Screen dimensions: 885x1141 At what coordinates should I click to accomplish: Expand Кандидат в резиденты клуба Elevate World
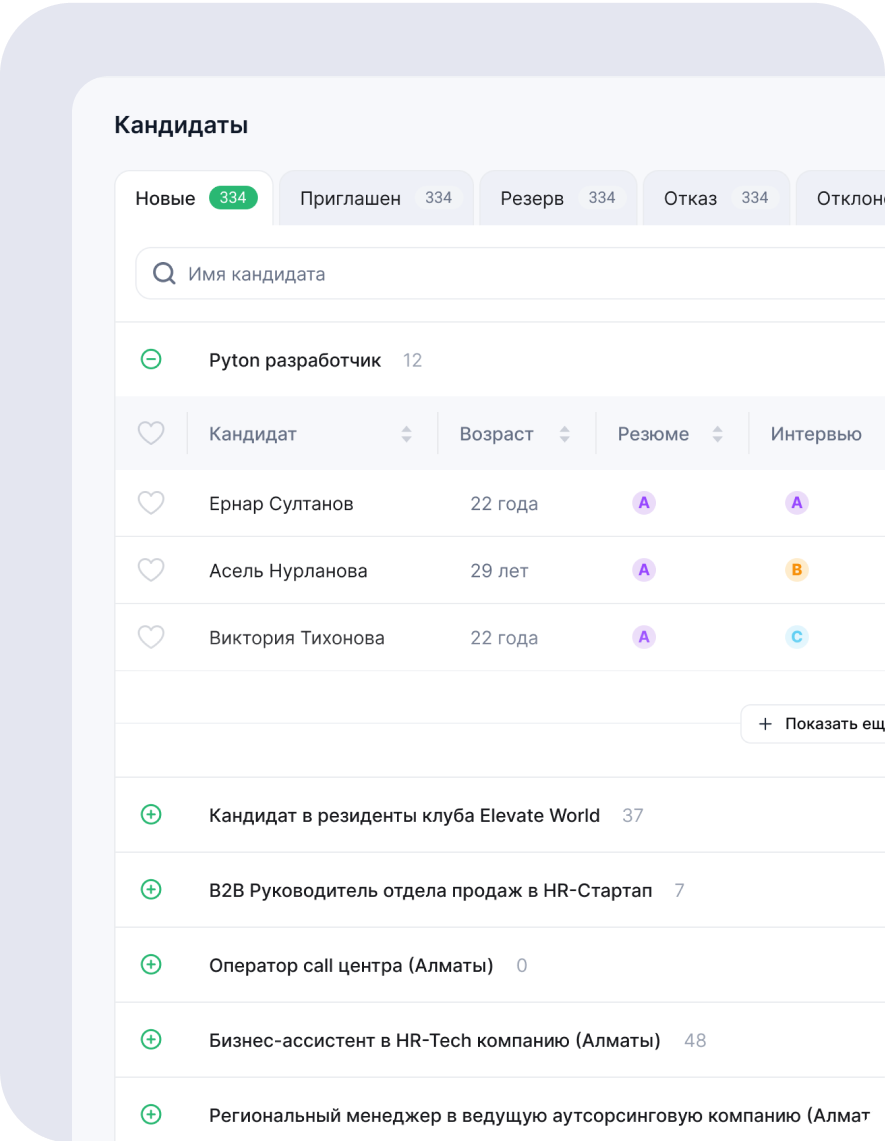[151, 815]
